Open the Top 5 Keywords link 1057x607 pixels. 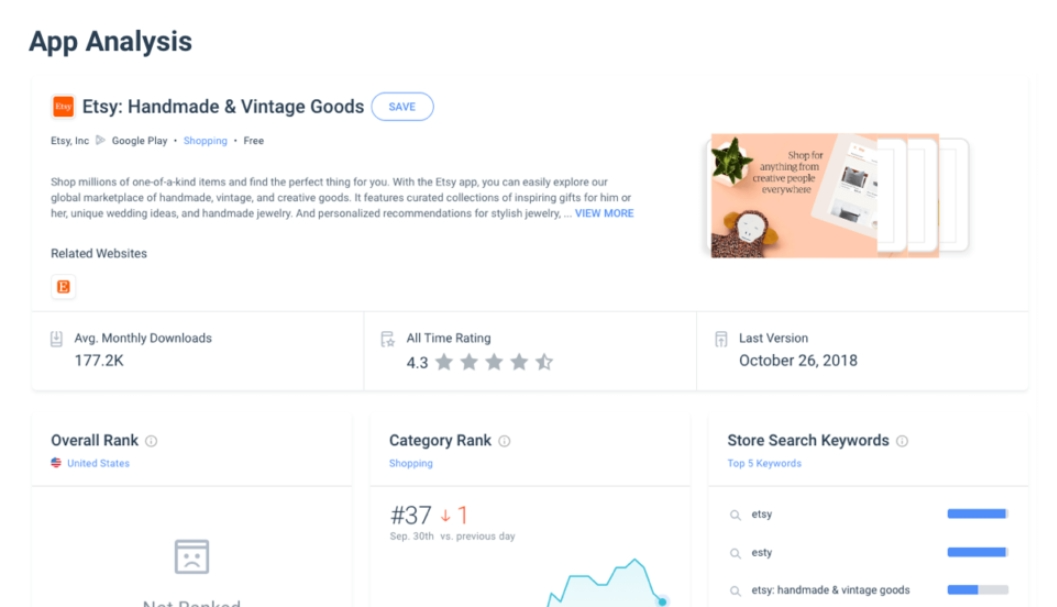pyautogui.click(x=764, y=463)
